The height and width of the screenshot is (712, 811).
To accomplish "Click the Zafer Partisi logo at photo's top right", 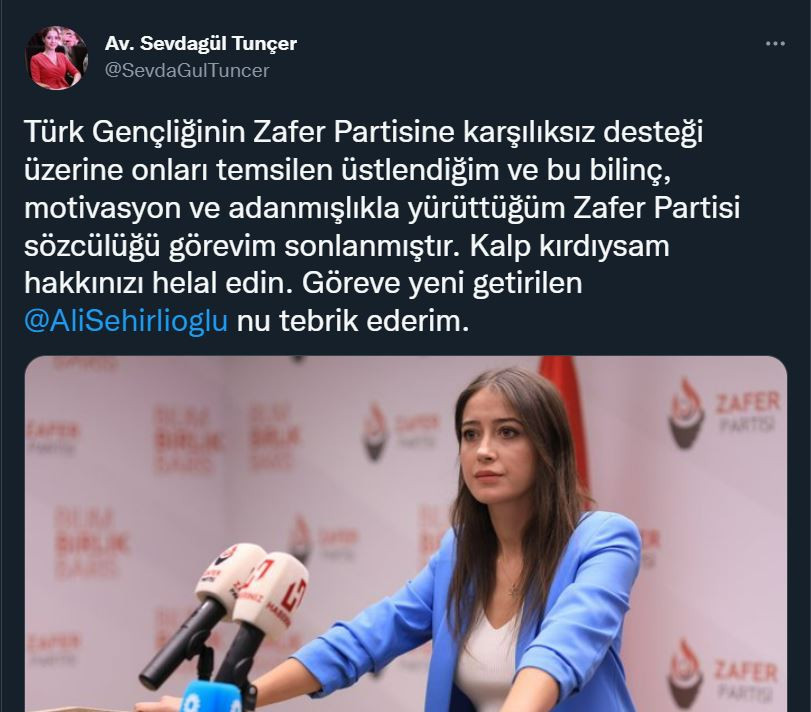I will click(x=724, y=412).
